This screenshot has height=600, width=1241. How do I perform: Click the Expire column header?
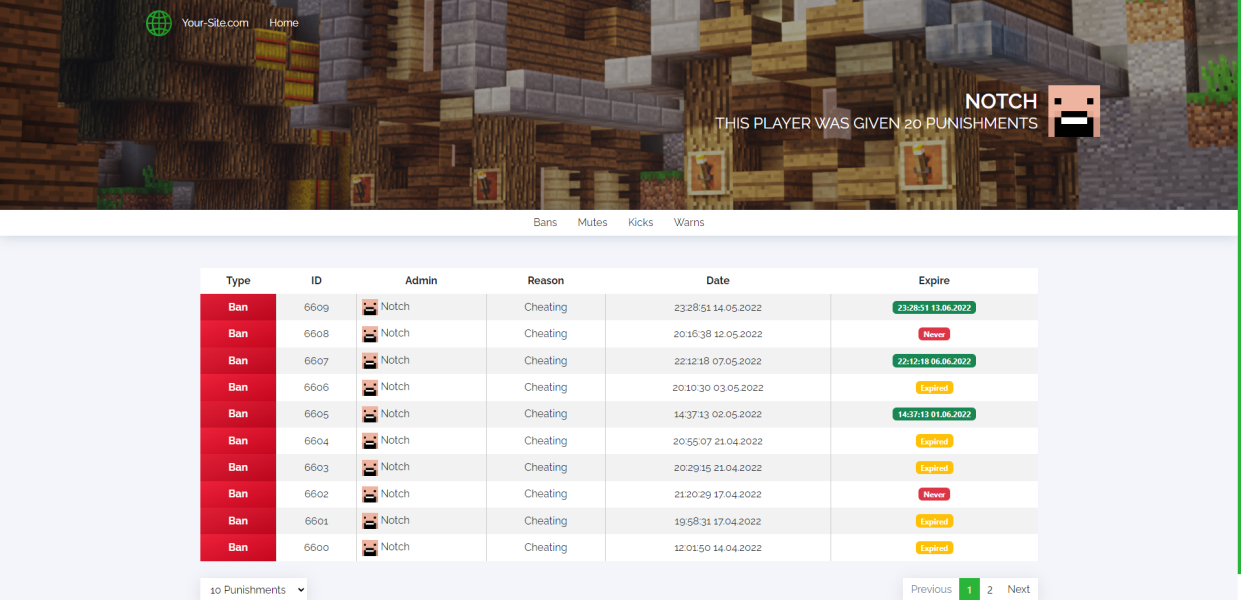(934, 281)
